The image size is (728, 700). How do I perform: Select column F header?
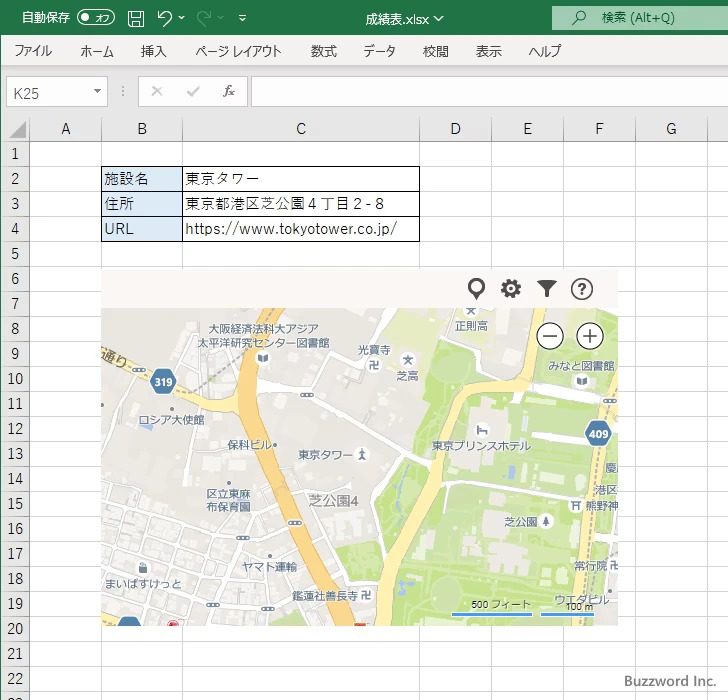tap(599, 129)
